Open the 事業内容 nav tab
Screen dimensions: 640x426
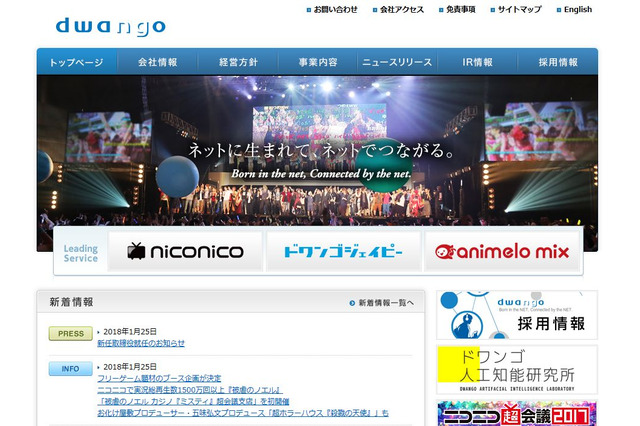click(318, 62)
